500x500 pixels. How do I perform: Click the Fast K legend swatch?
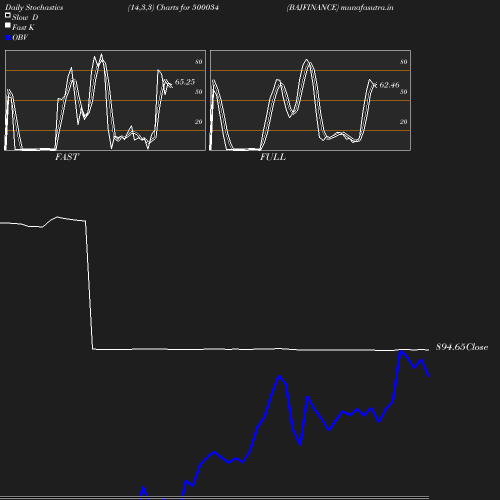[x=8, y=25]
